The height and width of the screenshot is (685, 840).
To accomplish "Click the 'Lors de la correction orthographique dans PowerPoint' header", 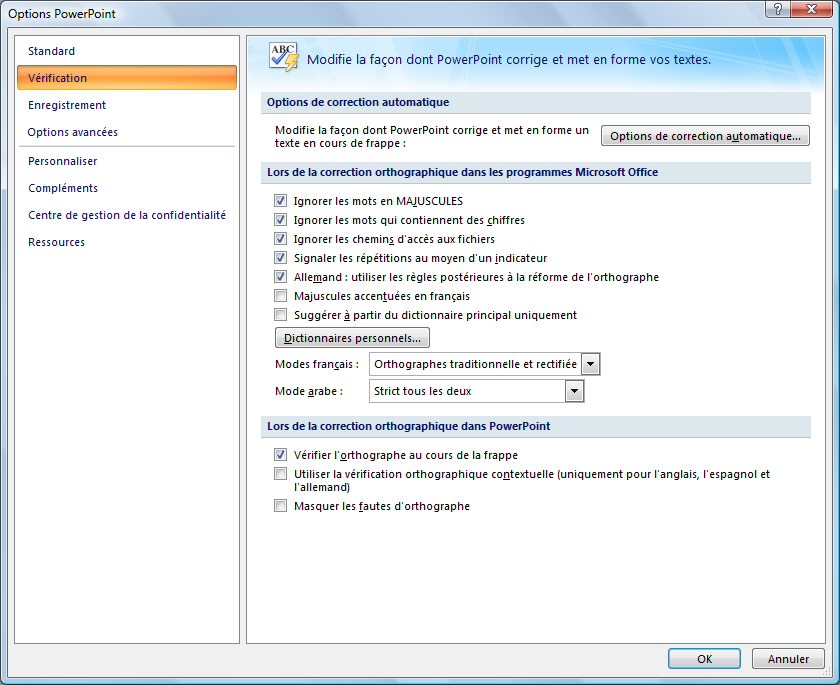I will tap(536, 426).
